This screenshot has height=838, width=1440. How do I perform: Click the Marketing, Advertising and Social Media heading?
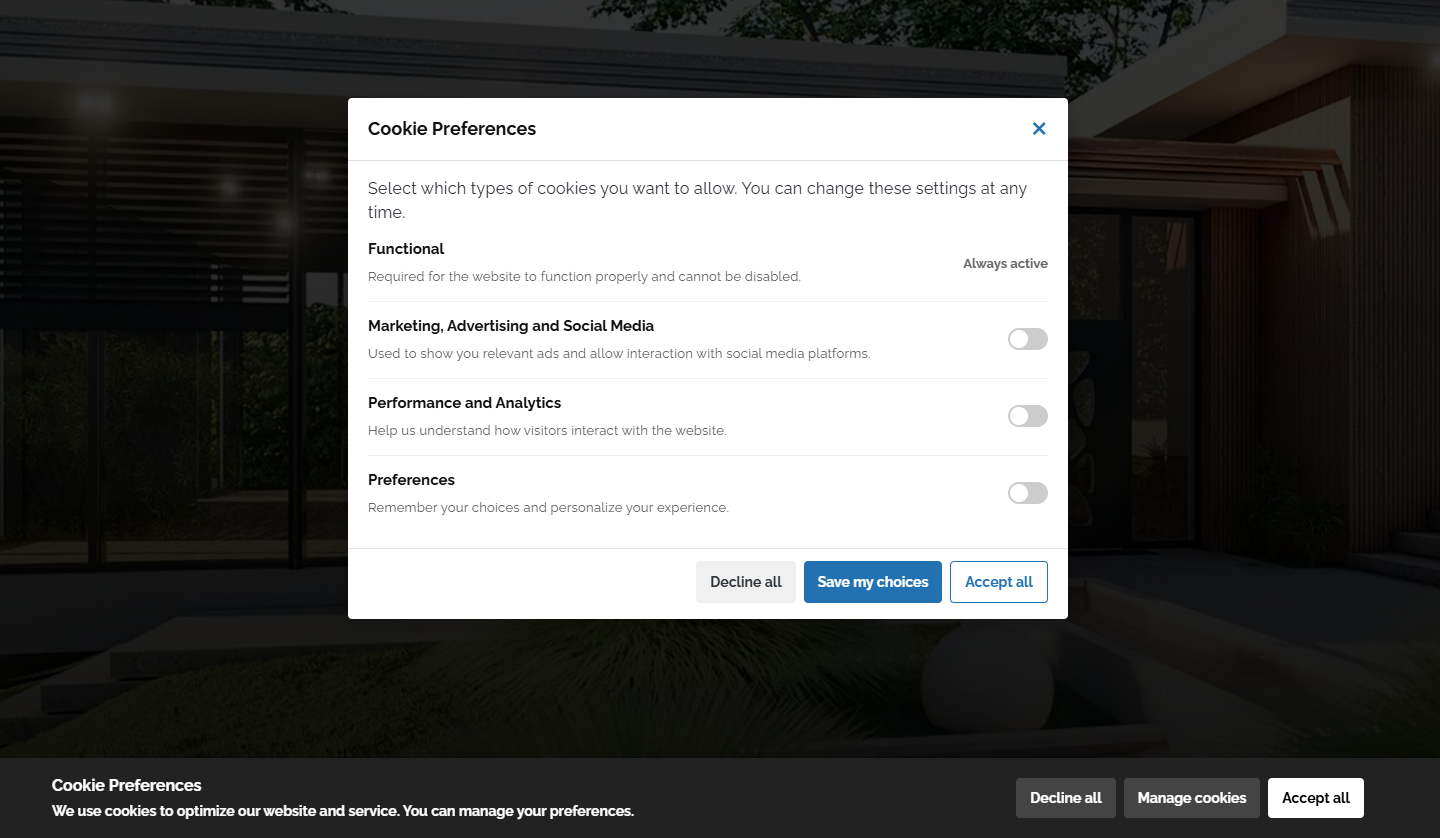511,326
